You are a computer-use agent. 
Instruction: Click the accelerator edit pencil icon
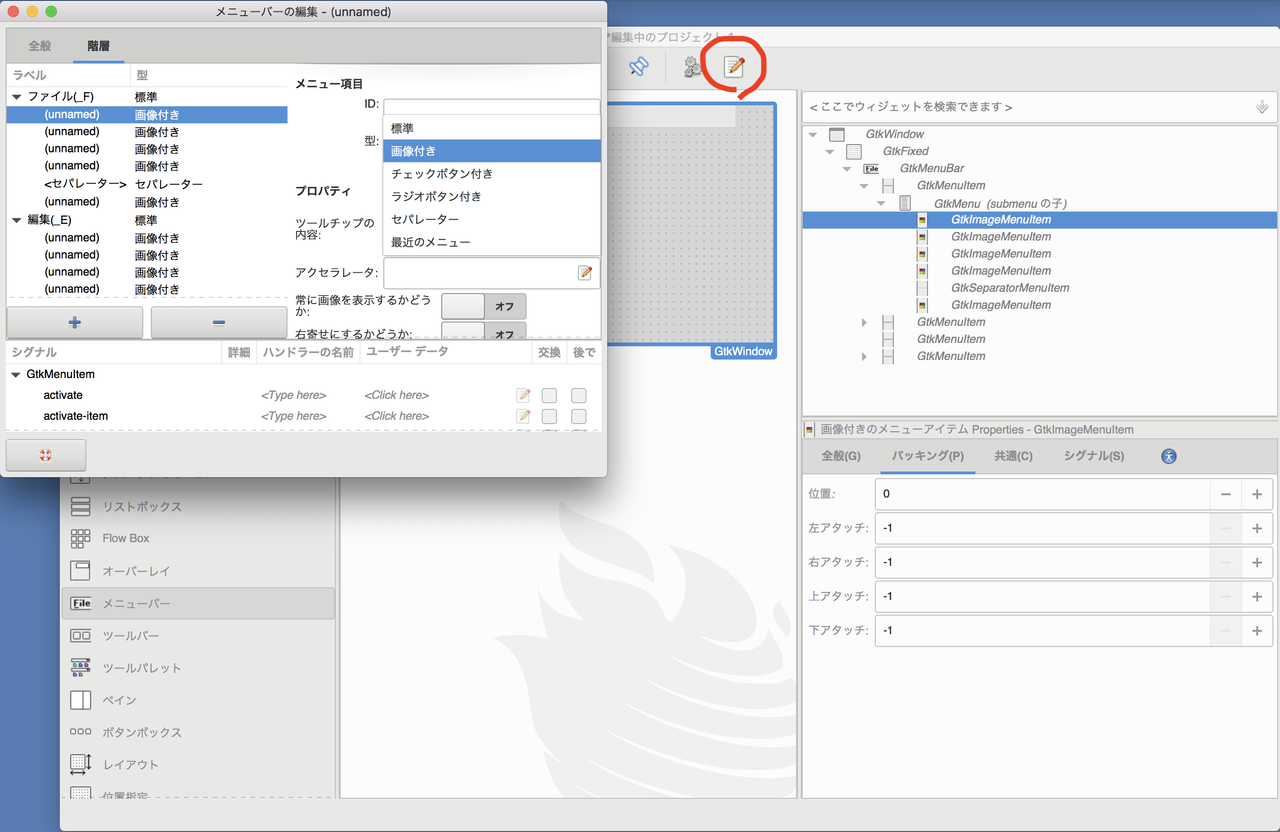[x=585, y=271]
